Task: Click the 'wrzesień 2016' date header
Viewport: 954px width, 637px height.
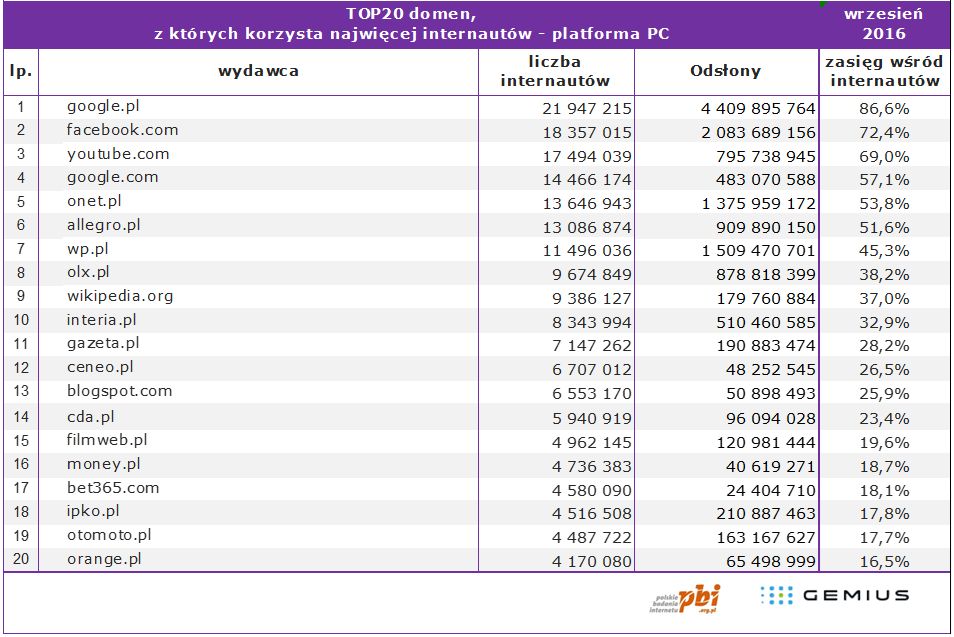Action: 883,24
